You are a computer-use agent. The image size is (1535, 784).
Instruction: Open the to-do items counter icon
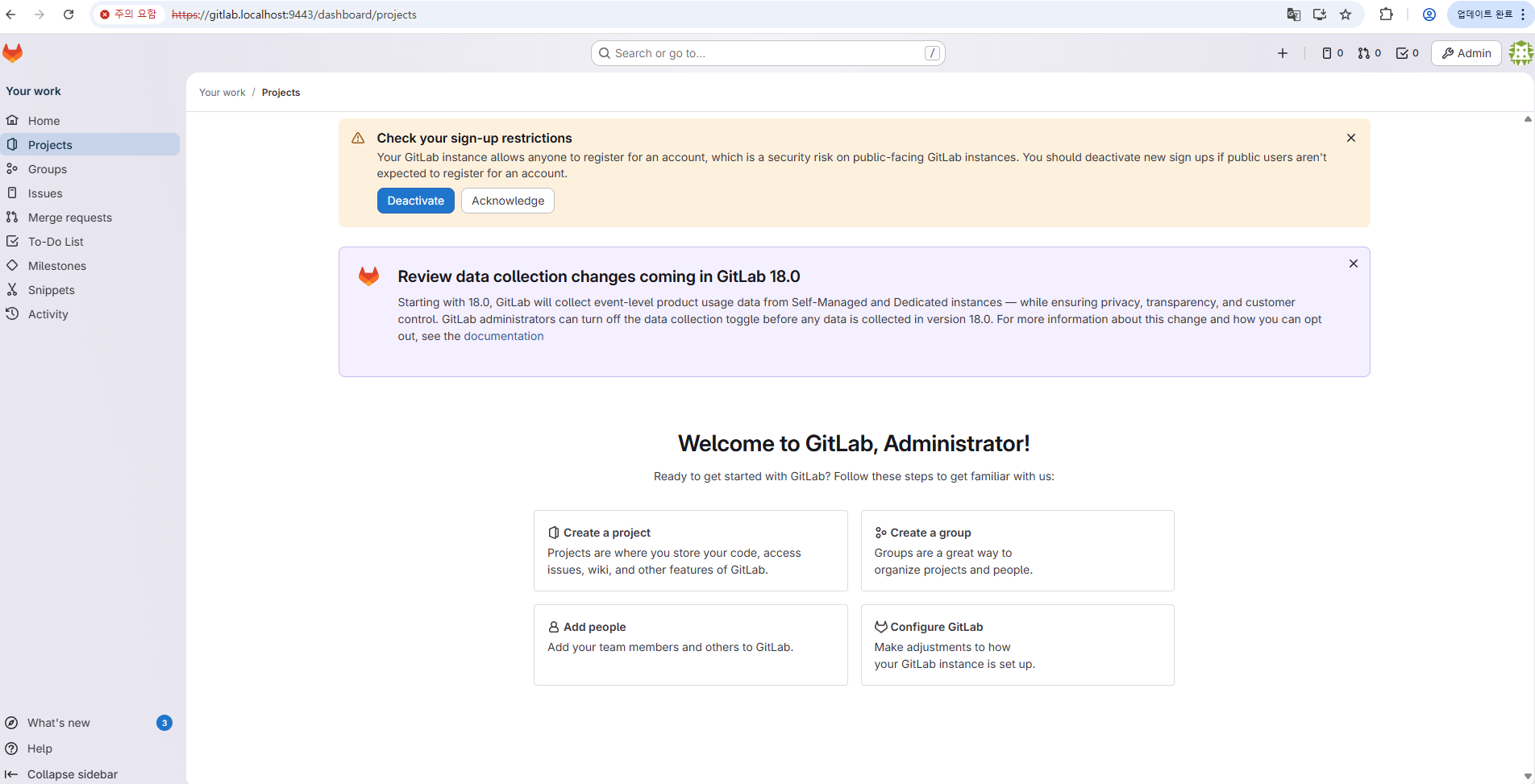coord(1408,53)
